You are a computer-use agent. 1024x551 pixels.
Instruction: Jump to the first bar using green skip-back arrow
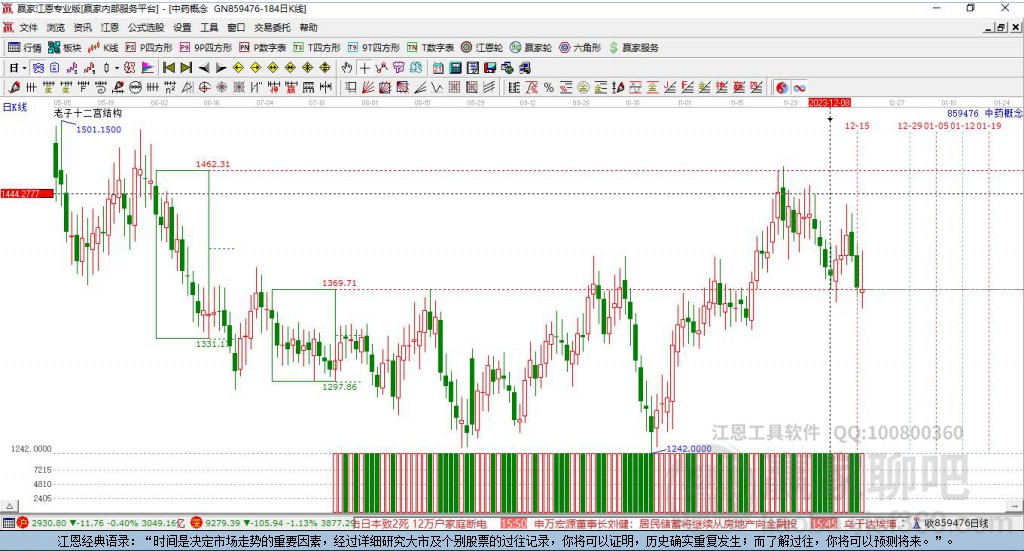click(168, 68)
